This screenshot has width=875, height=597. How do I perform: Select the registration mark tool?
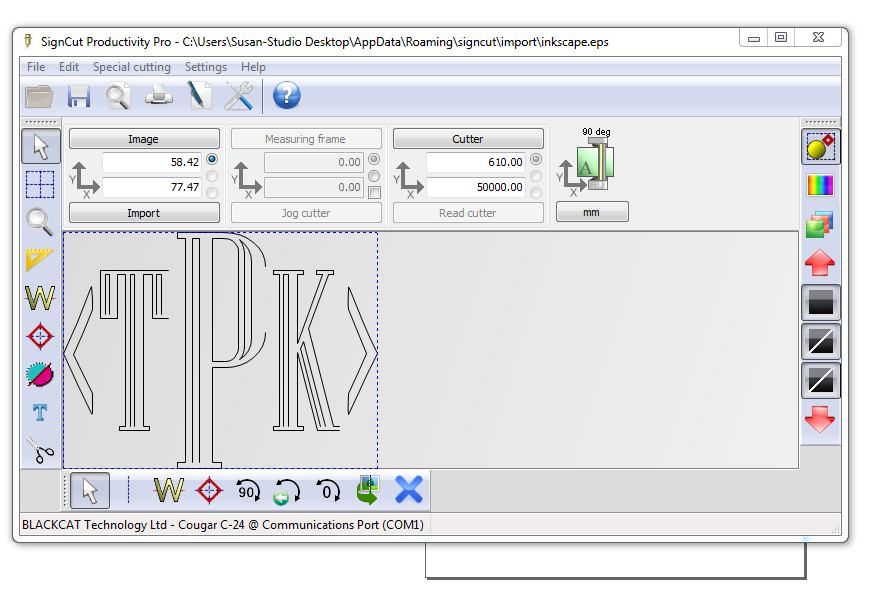[40, 335]
